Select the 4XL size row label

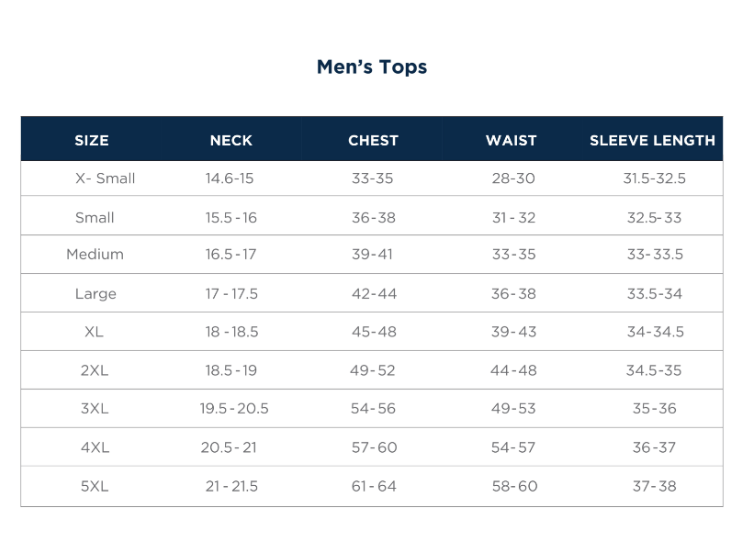(x=95, y=448)
